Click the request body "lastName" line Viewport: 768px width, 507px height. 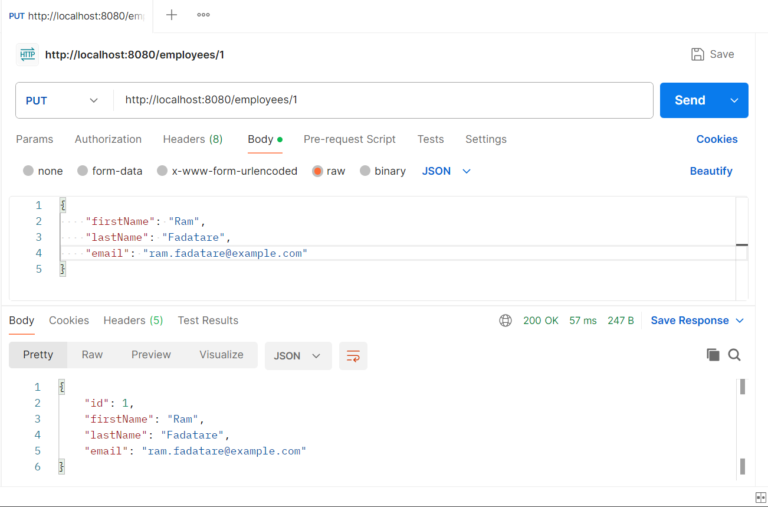(x=158, y=238)
